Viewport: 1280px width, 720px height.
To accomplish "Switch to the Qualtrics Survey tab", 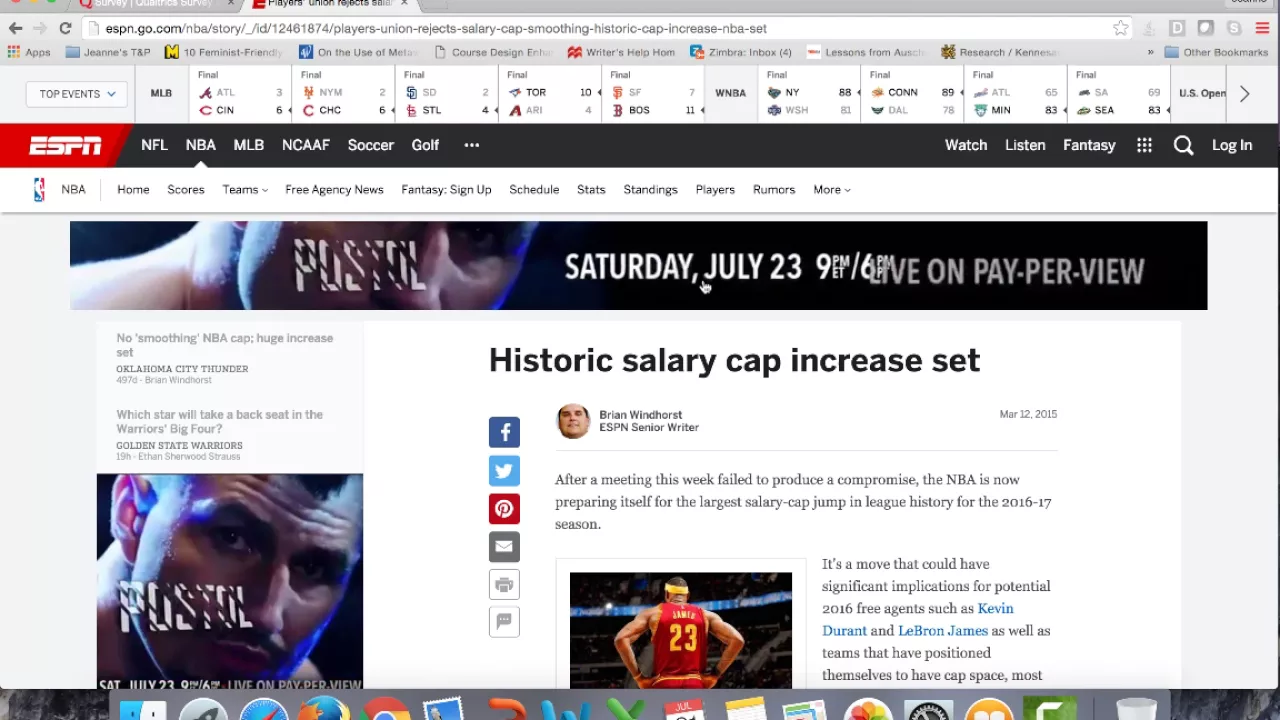I will coord(155,4).
